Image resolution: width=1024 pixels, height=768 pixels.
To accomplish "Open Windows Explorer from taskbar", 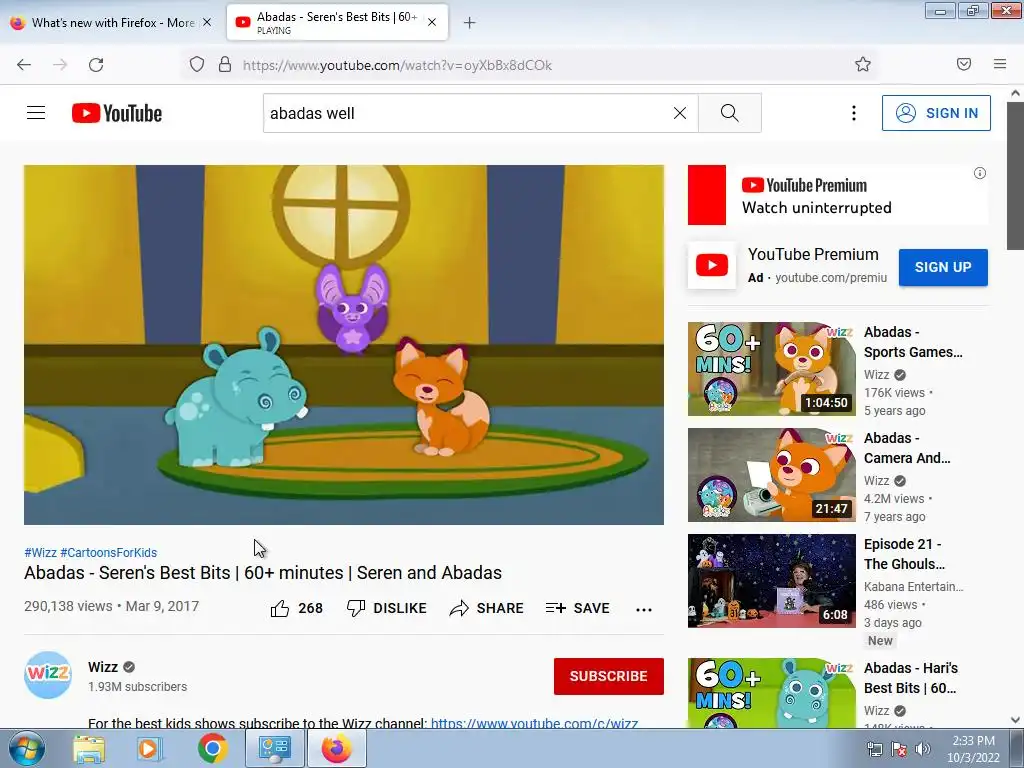I will (89, 749).
